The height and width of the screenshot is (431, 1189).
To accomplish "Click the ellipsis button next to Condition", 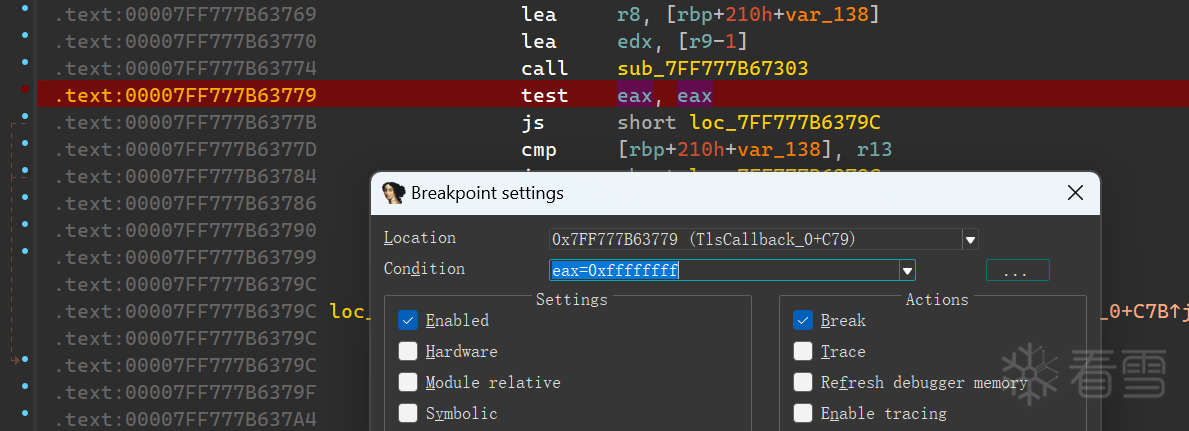I will point(1017,271).
